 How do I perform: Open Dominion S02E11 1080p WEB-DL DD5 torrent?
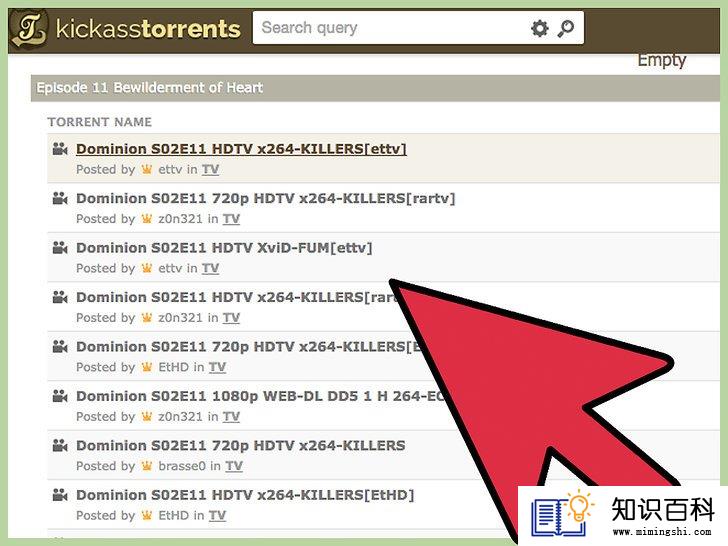[260, 396]
